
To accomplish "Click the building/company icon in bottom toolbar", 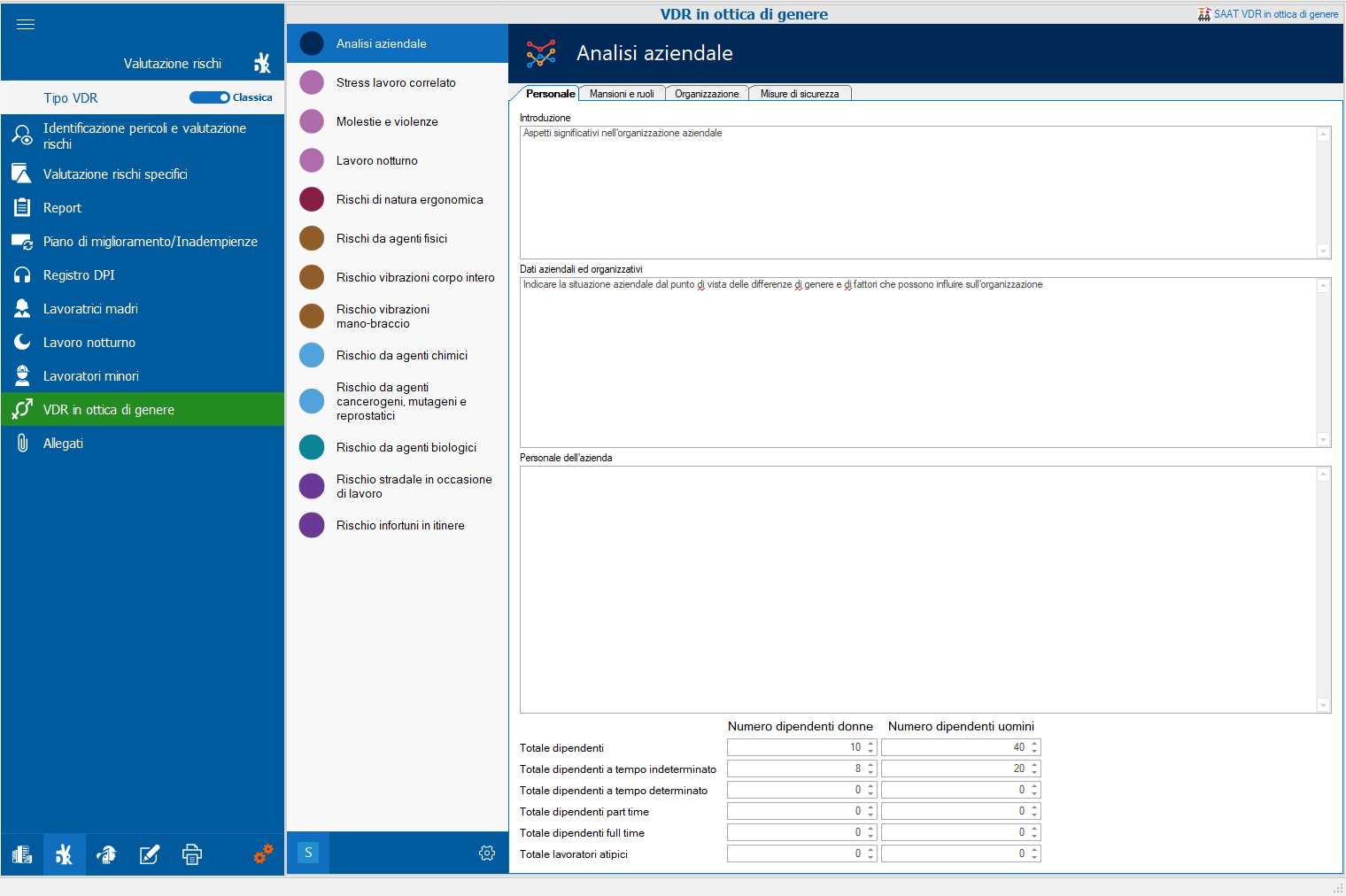I will (22, 854).
